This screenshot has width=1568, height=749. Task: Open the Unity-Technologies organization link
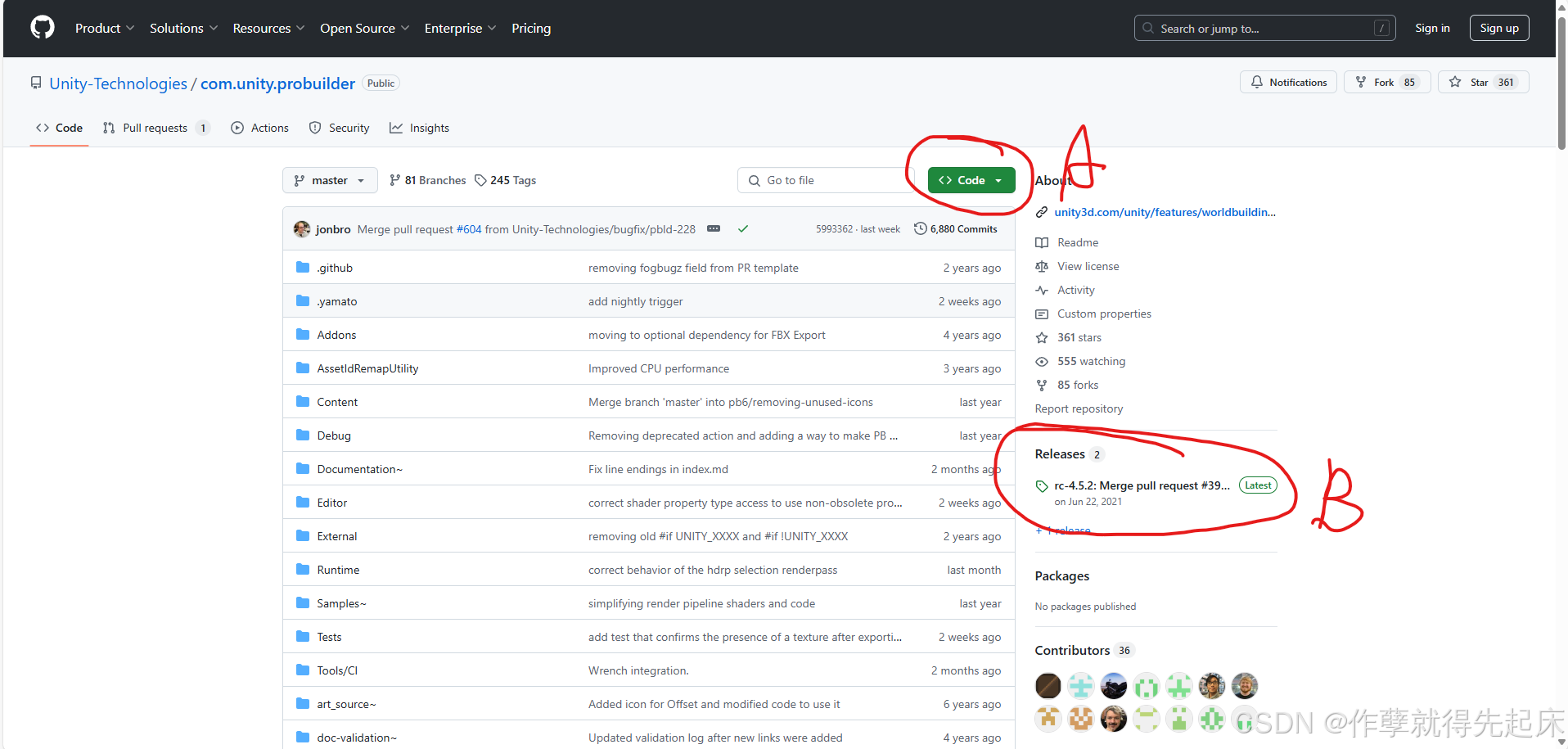[118, 83]
